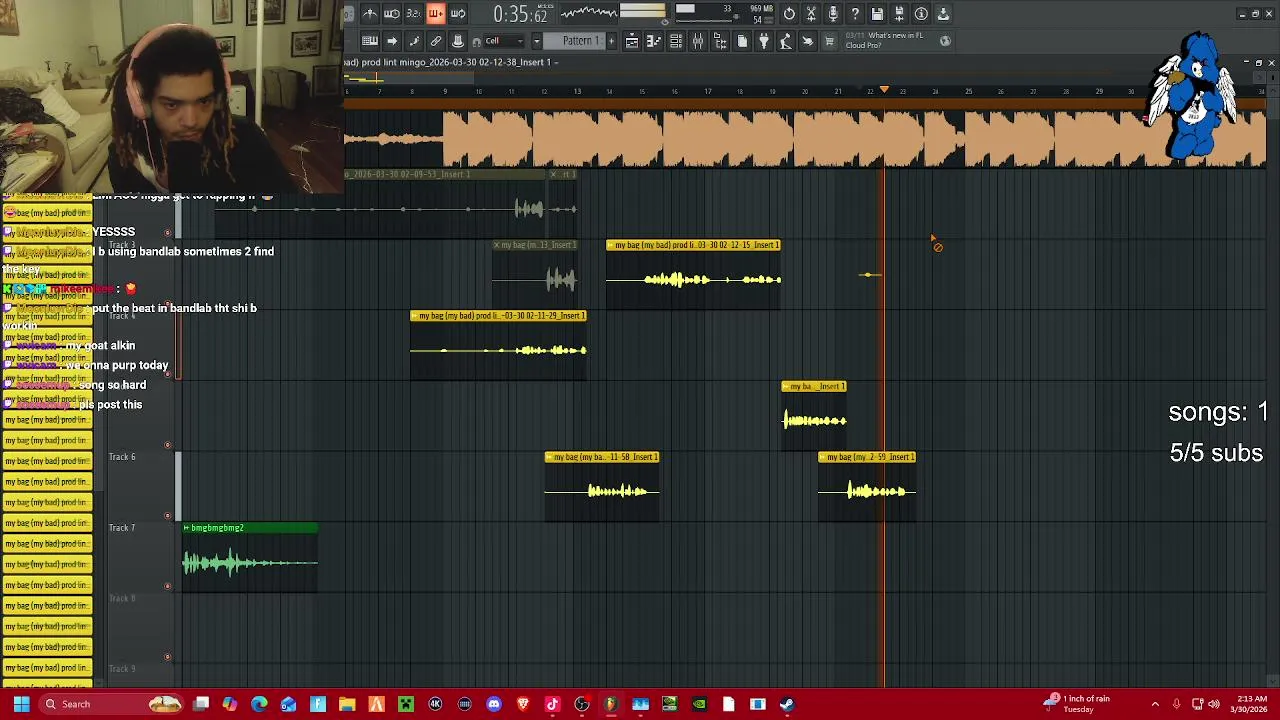Click the microphone one-click recording icon
The image size is (1280, 720).
pyautogui.click(x=833, y=14)
